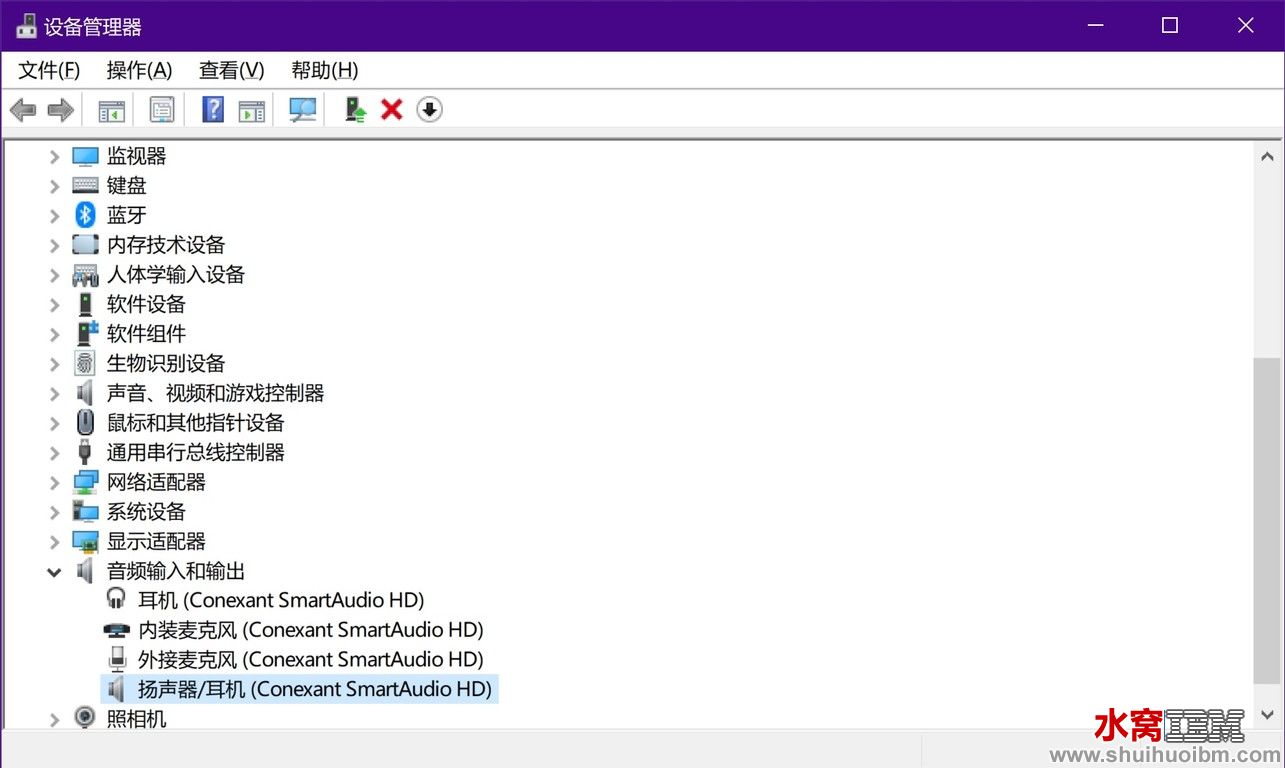Click the 显示适配器 display adapter icon
The width and height of the screenshot is (1285, 768).
click(86, 542)
